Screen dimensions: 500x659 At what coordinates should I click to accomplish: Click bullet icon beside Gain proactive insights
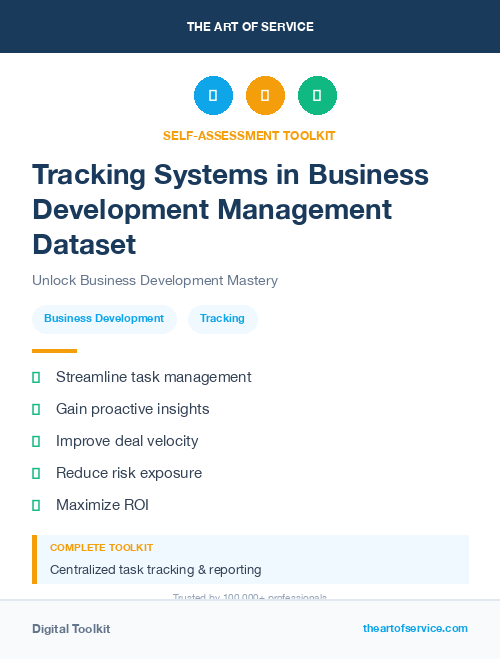coord(36,409)
